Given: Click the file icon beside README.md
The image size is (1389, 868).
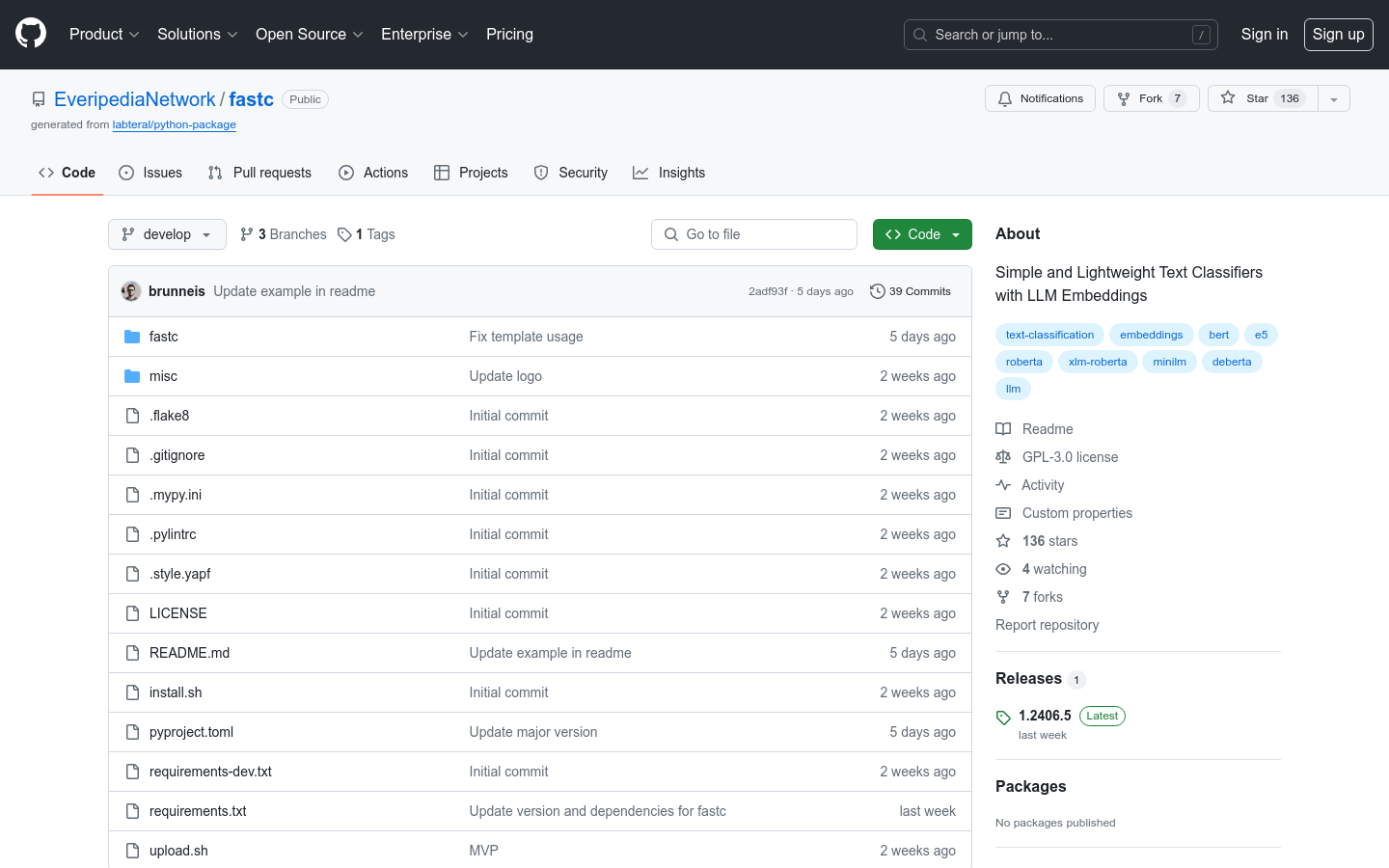Looking at the screenshot, I should pyautogui.click(x=132, y=653).
